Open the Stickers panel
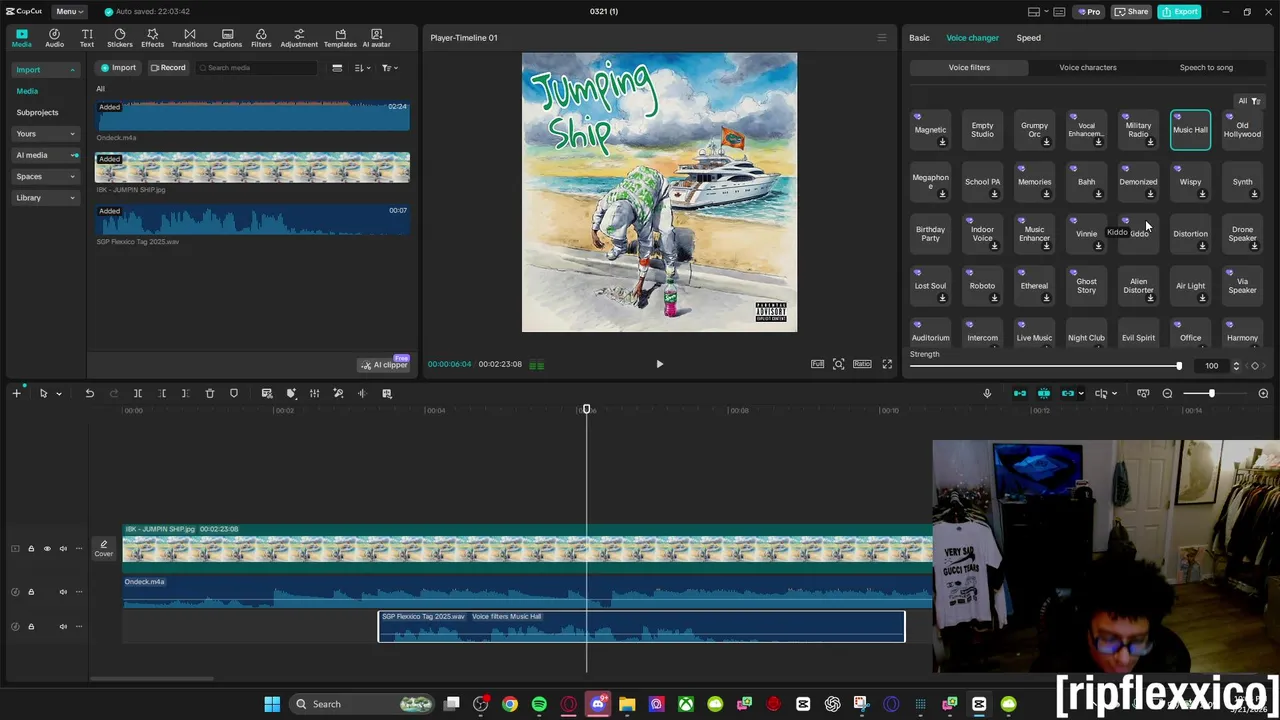This screenshot has height=720, width=1280. [120, 38]
